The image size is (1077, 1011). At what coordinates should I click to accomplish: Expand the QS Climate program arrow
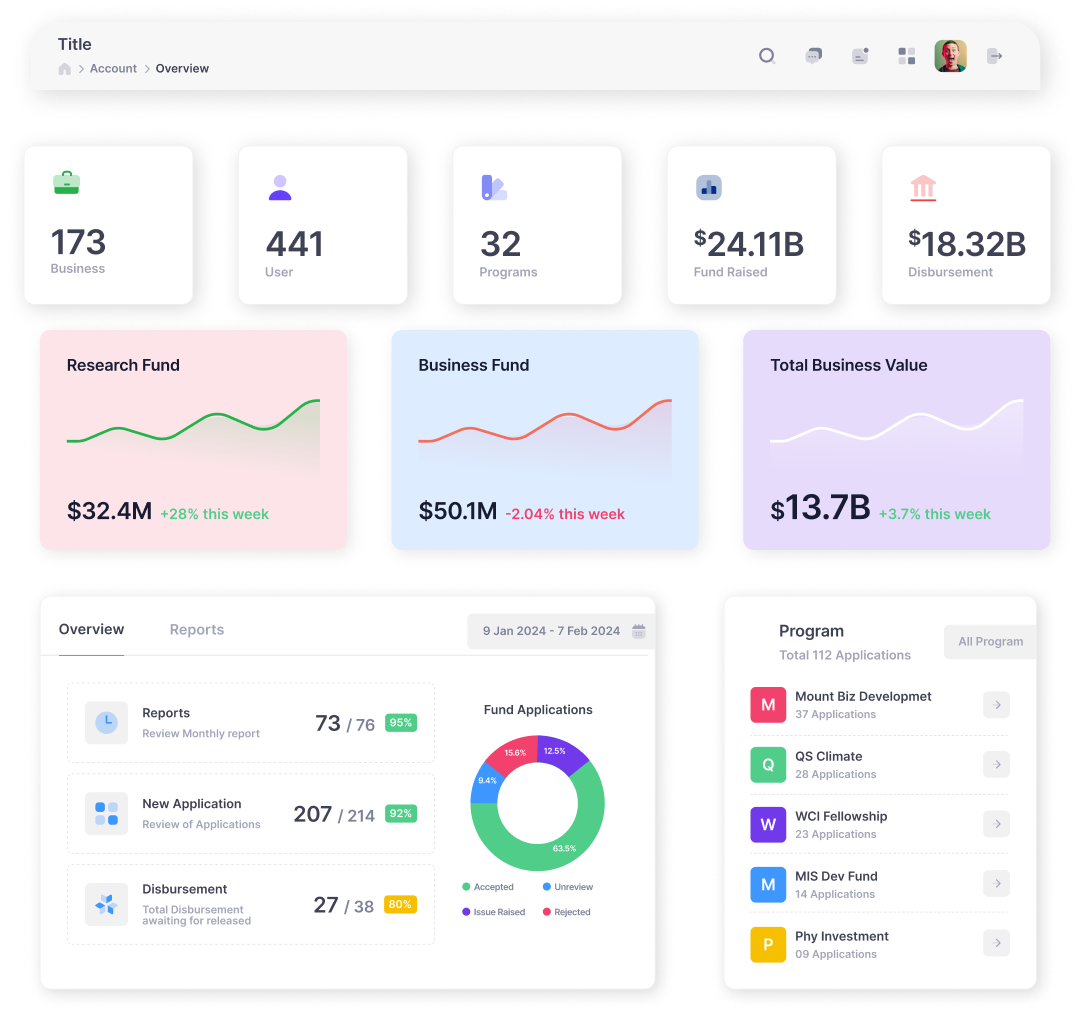coord(996,765)
